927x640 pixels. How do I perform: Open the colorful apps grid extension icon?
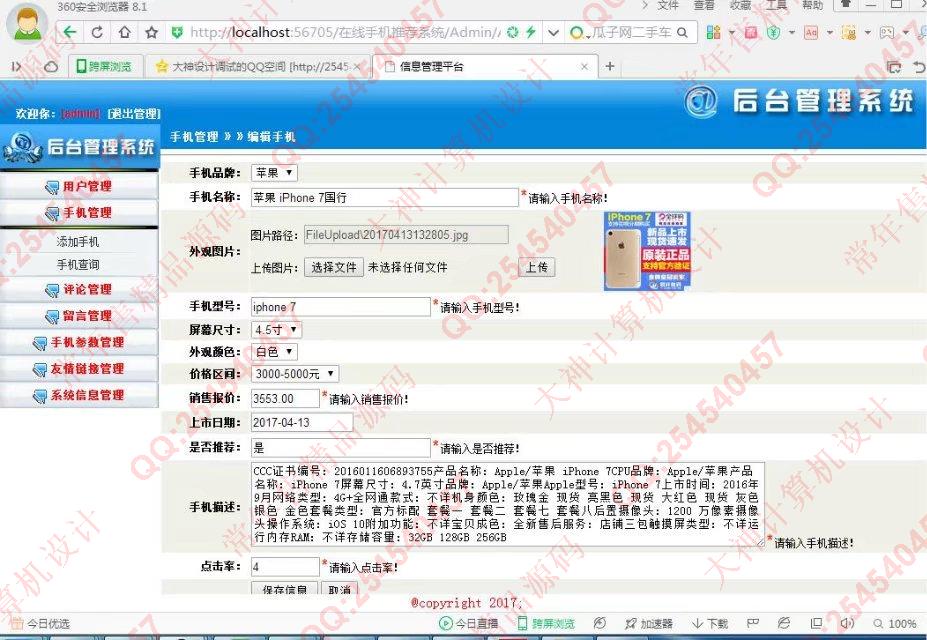pos(714,33)
